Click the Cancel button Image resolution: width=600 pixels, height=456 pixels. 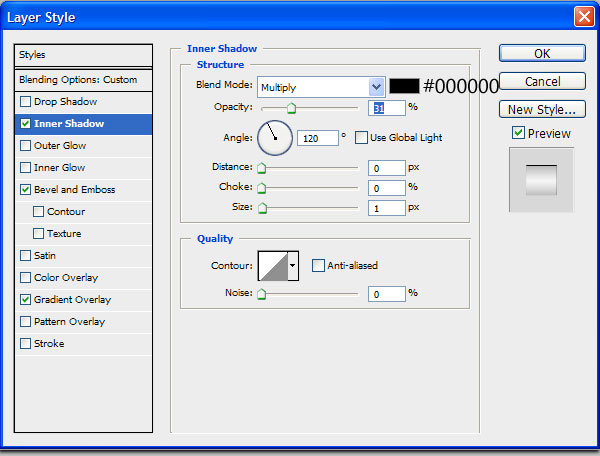coord(542,81)
